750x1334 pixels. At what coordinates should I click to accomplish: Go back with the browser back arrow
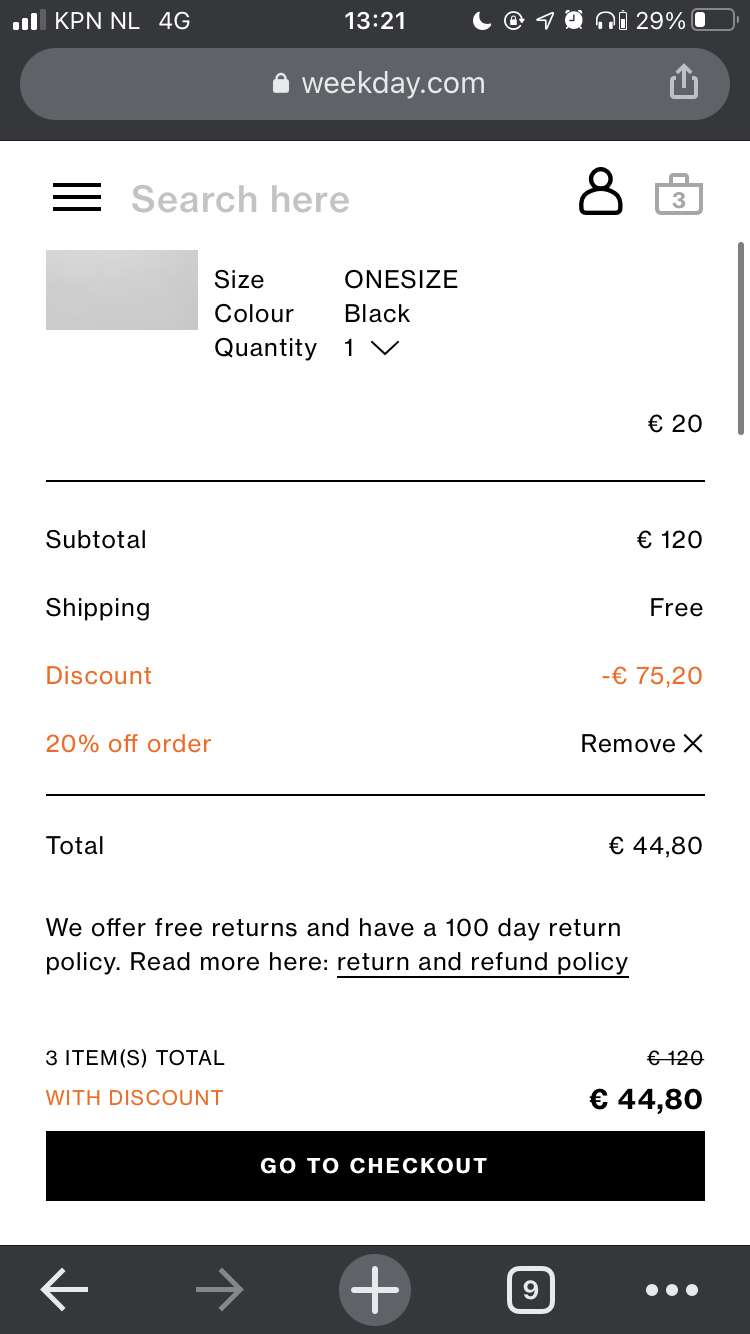click(x=64, y=1290)
